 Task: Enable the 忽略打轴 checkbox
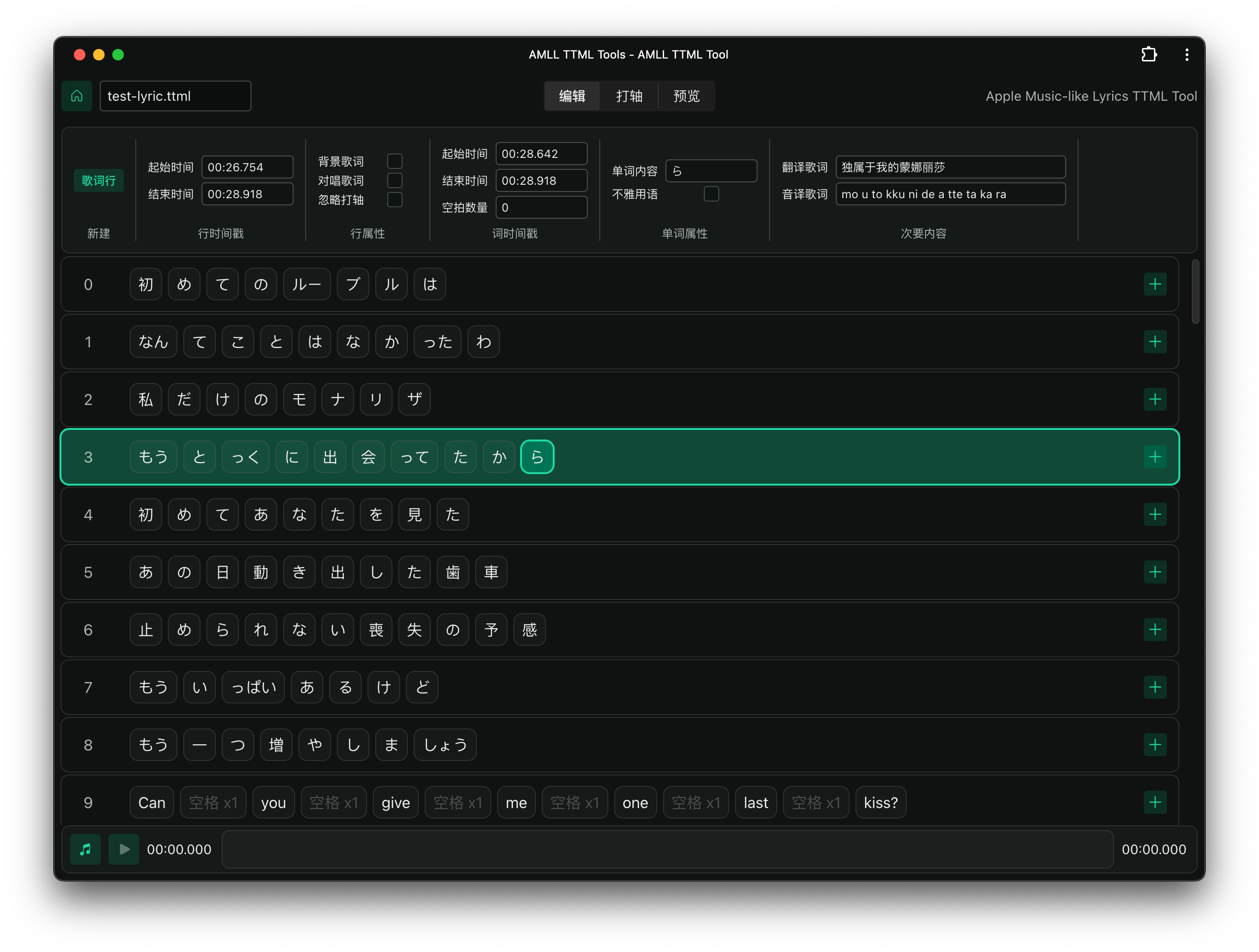click(394, 200)
